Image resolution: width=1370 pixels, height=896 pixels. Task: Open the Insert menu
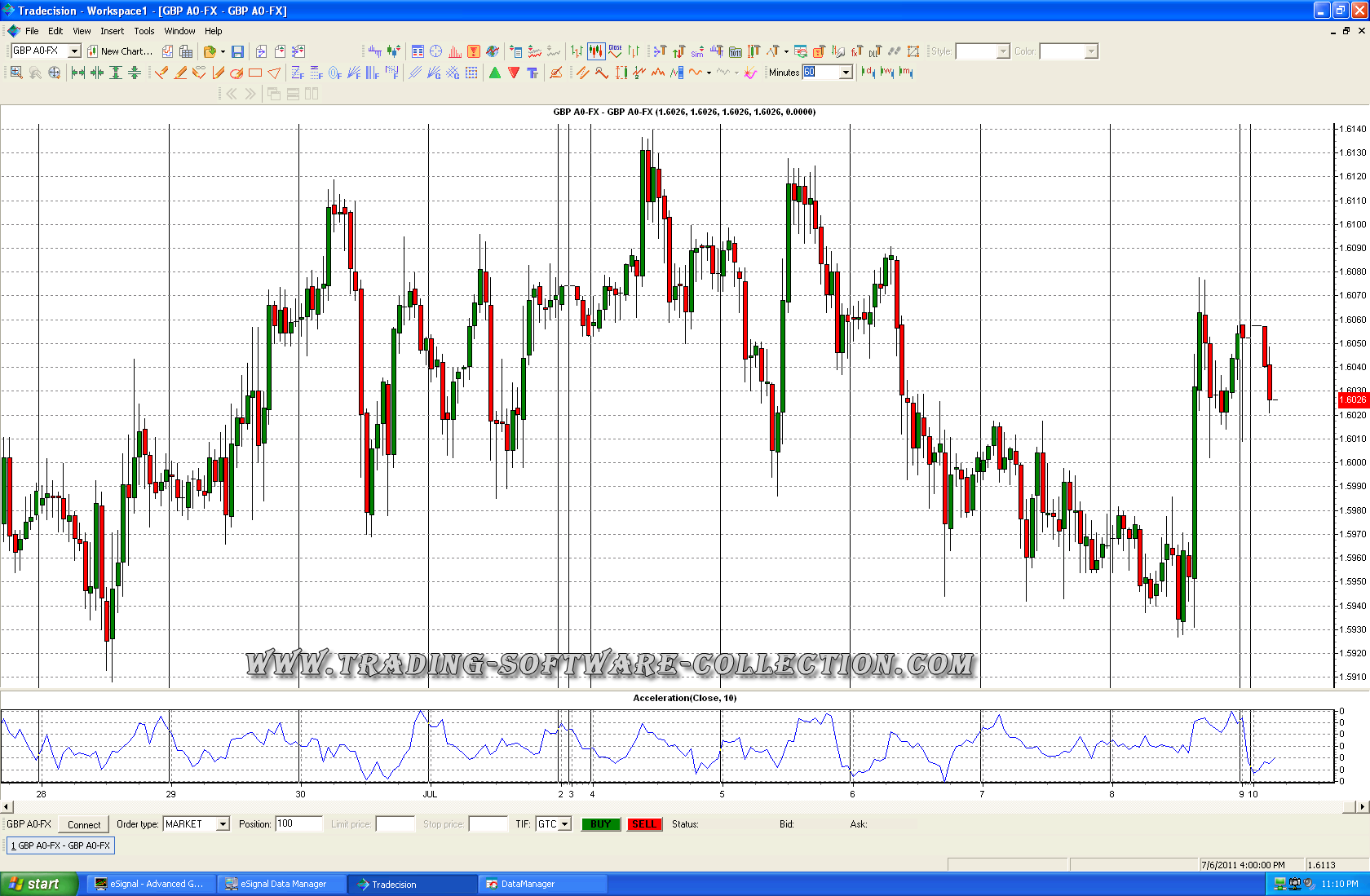(x=113, y=31)
